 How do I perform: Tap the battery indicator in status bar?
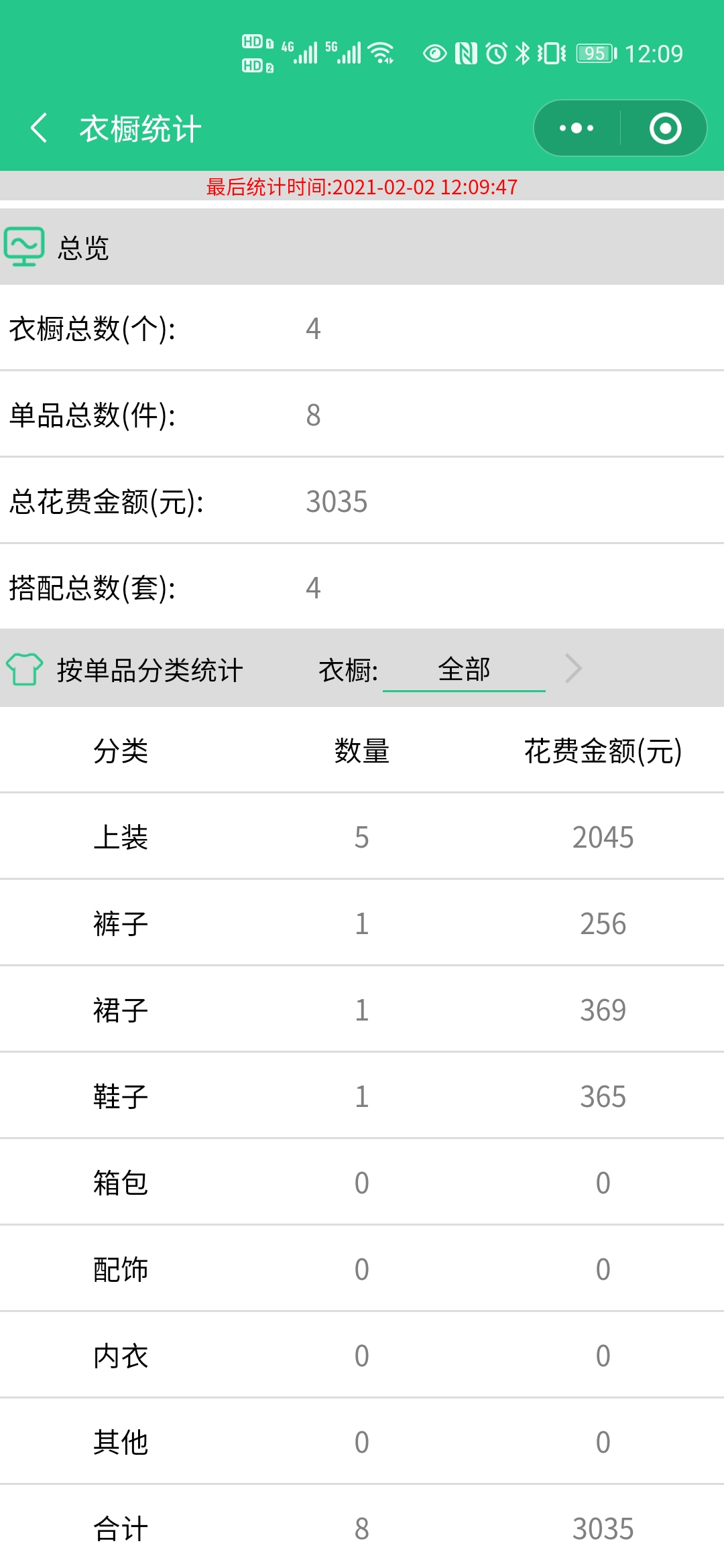(597, 53)
